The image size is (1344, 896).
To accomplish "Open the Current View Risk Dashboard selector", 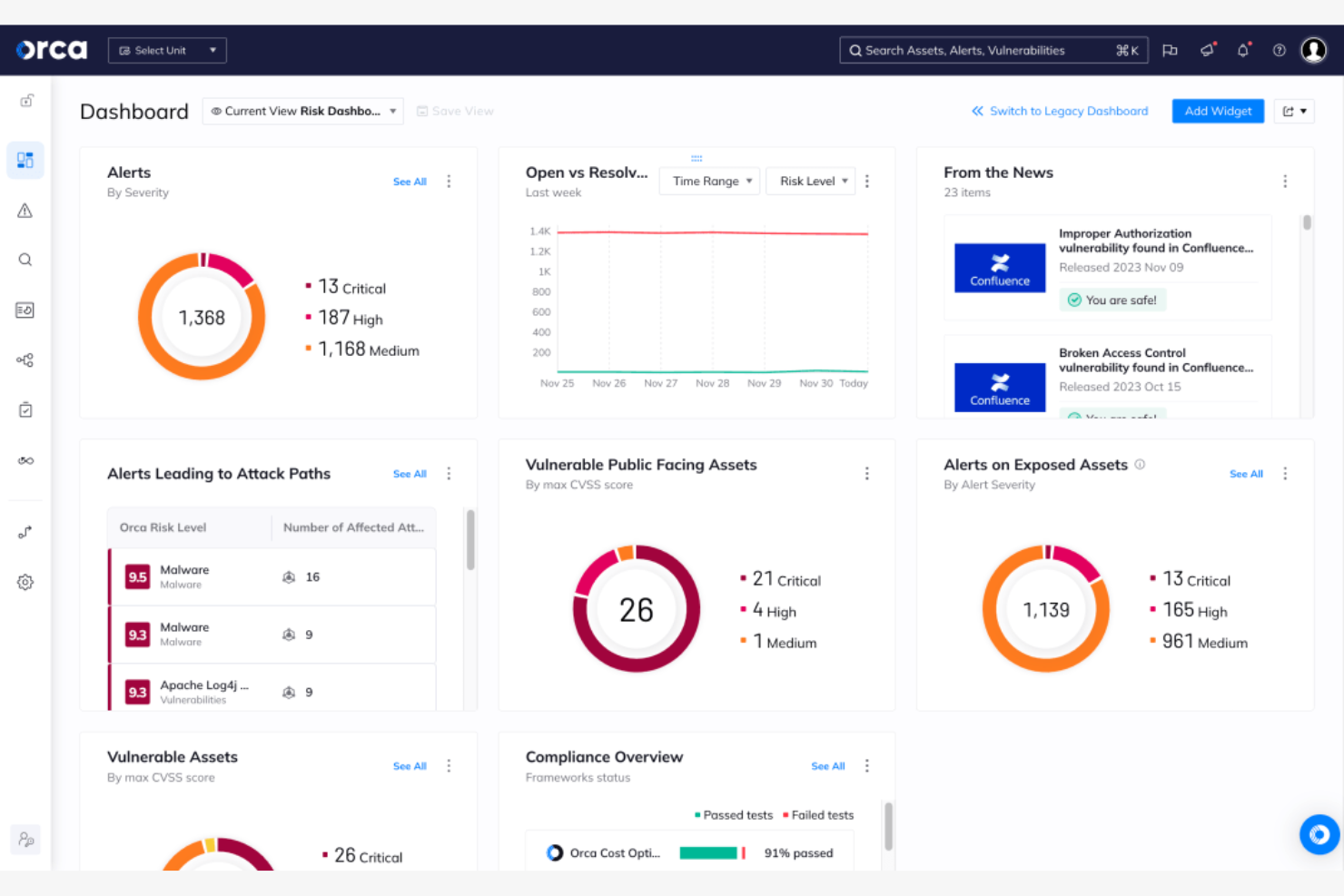I will [x=302, y=111].
